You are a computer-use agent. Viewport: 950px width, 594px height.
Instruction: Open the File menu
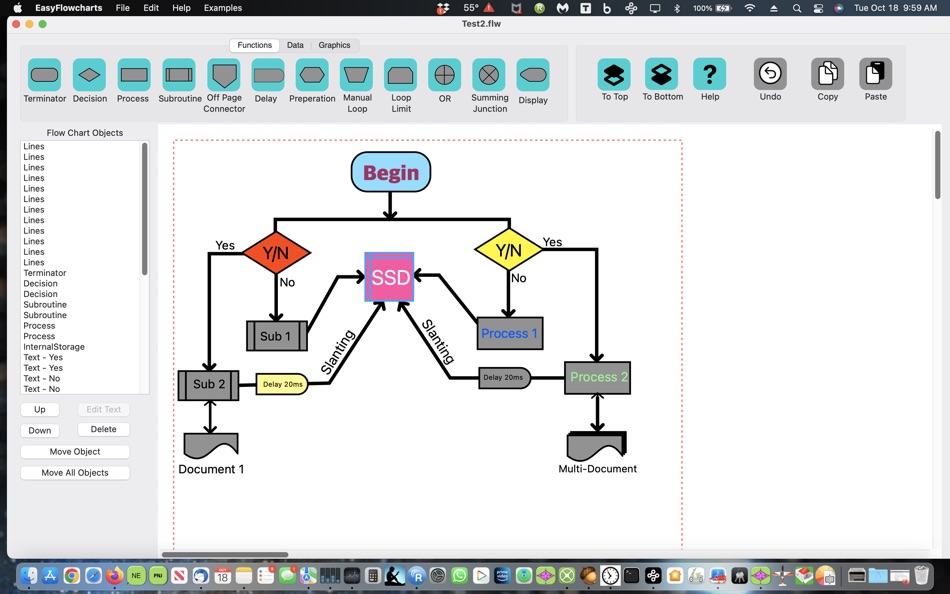tap(122, 8)
